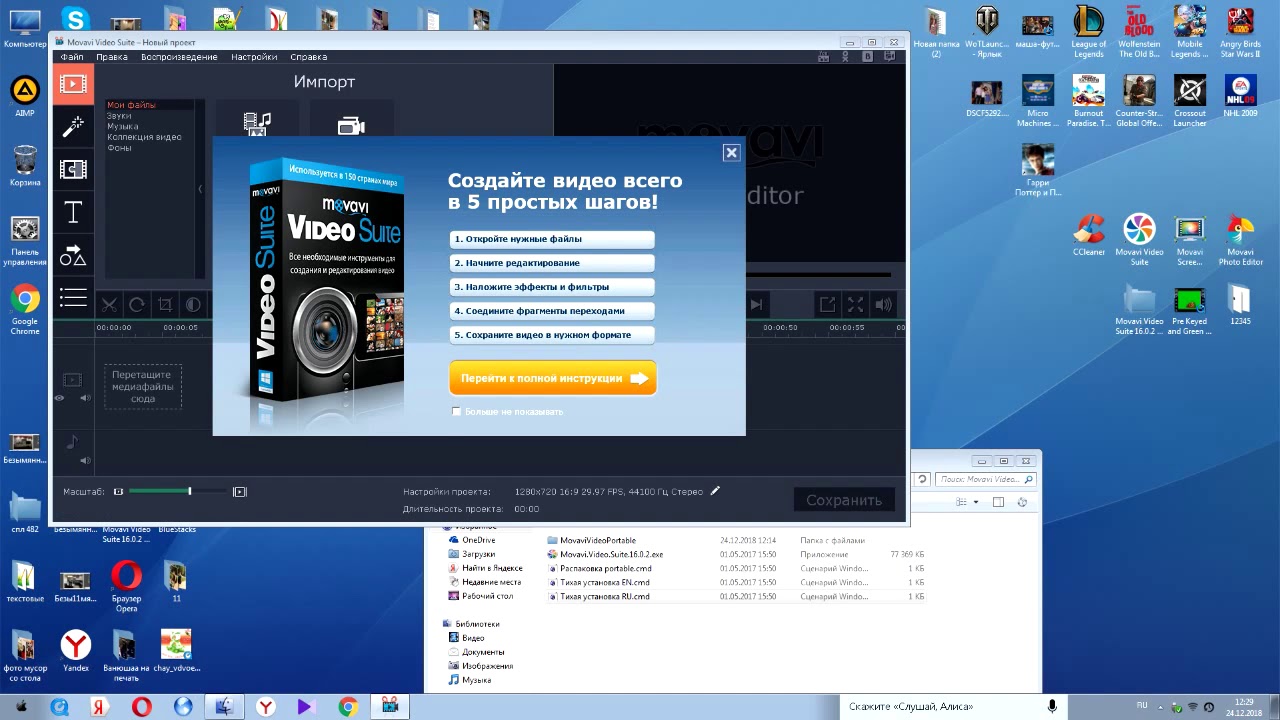The width and height of the screenshot is (1280, 720).
Task: Adjust the Масштаб timeline zoom slider
Action: pos(178,492)
